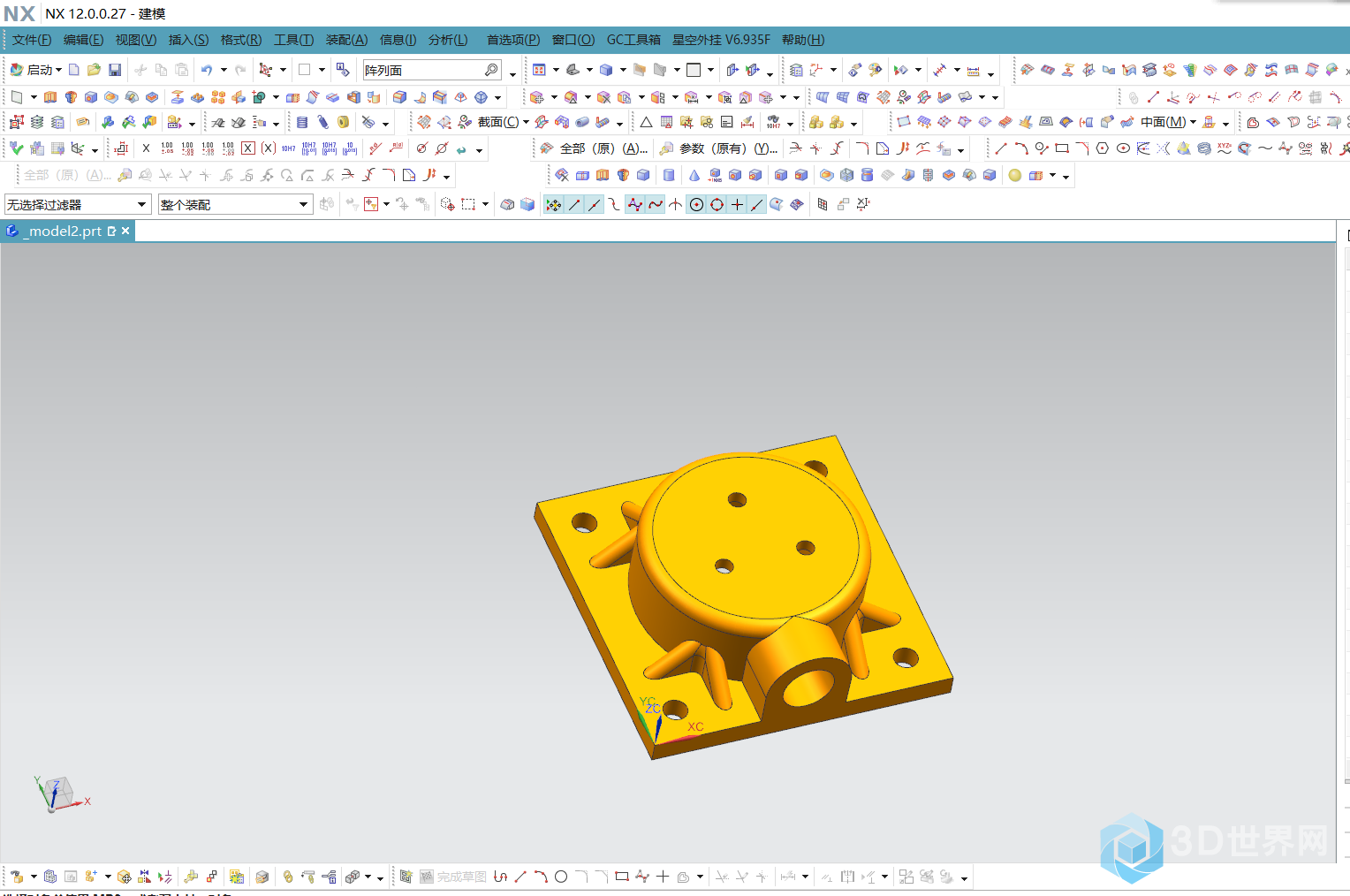
Task: Select the line curve icon in curve toolbar
Action: (1000, 148)
